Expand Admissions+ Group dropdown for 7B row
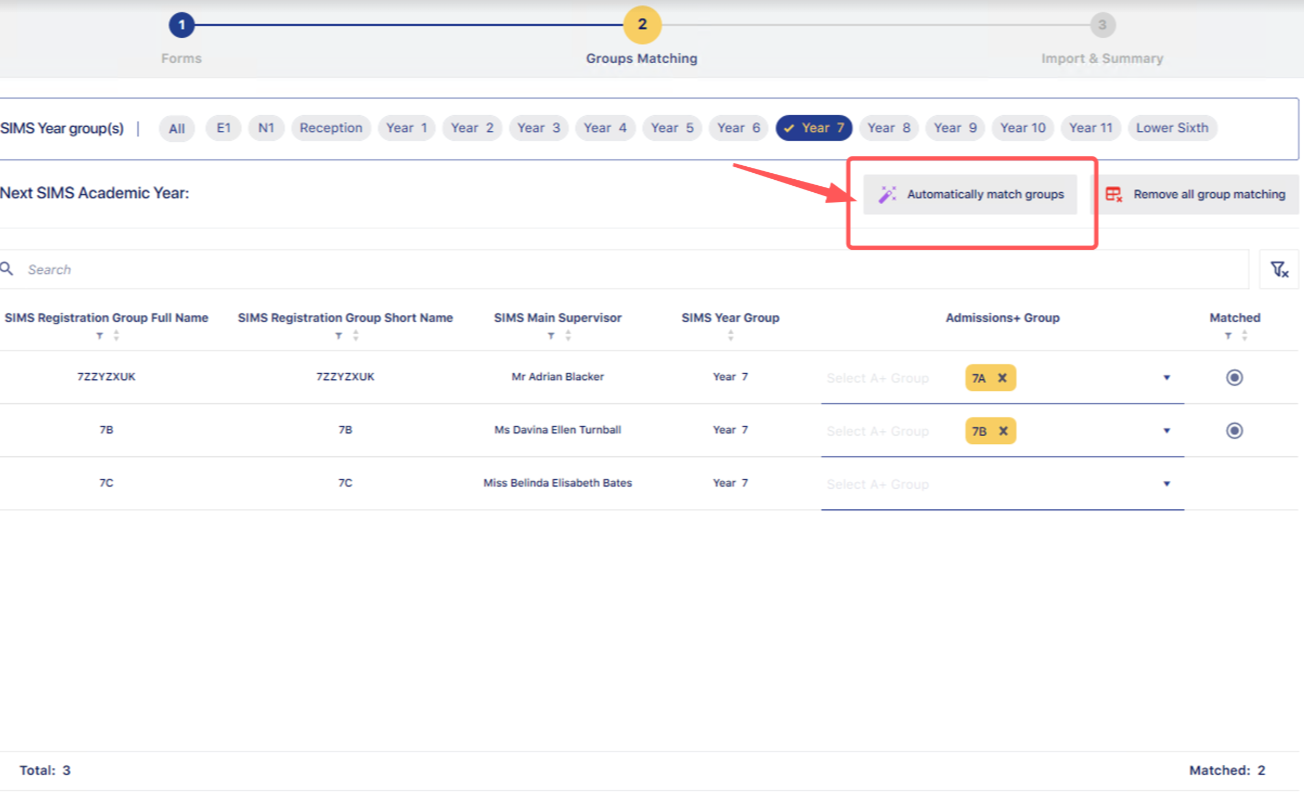This screenshot has width=1304, height=792. [x=1166, y=431]
